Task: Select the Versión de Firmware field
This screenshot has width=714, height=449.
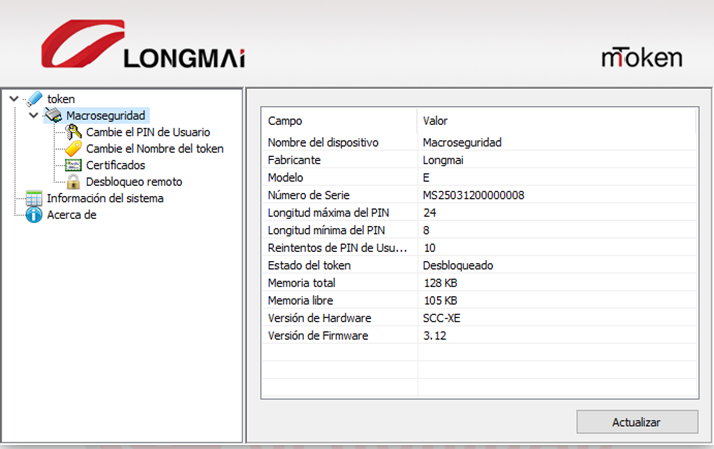Action: pos(318,336)
